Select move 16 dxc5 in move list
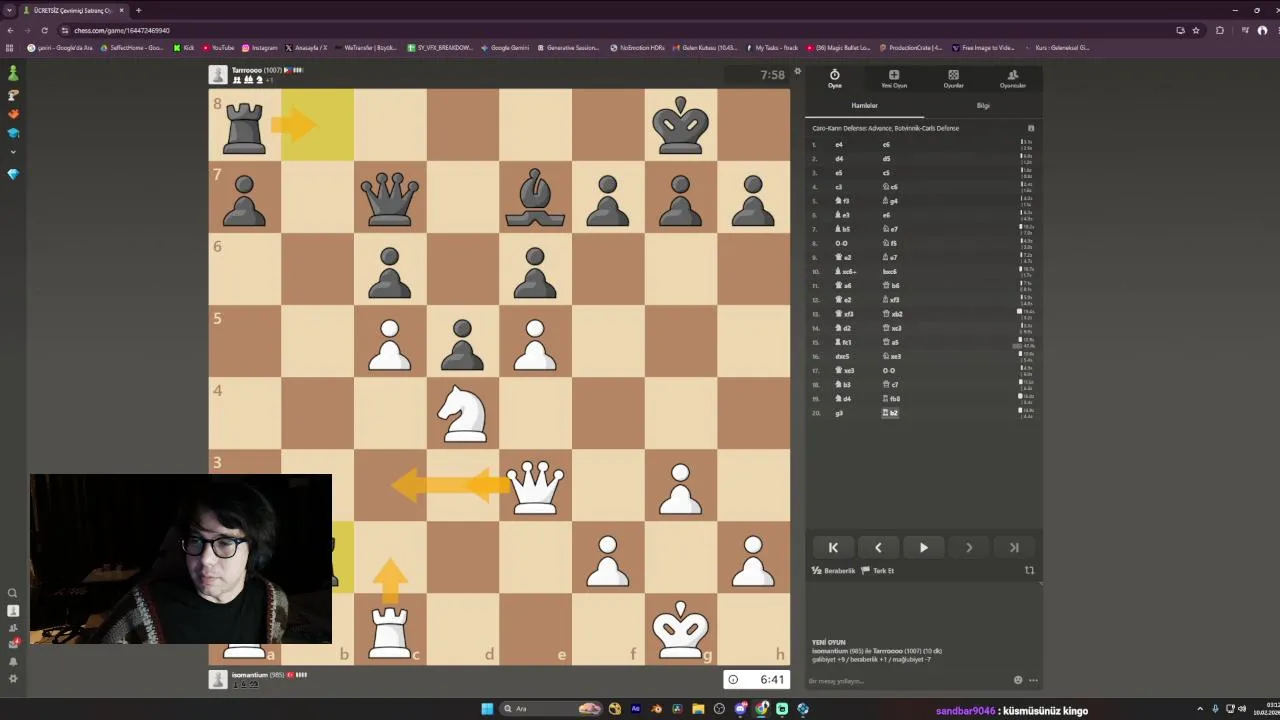1280x720 pixels. [843, 356]
